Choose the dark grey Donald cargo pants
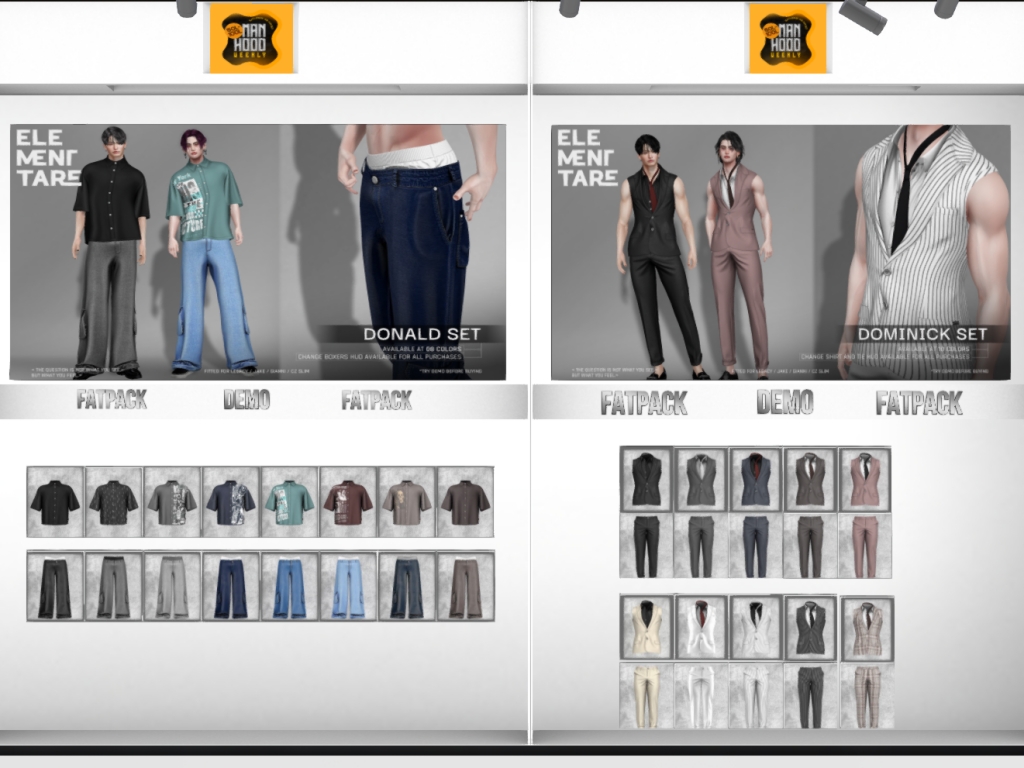 point(114,586)
